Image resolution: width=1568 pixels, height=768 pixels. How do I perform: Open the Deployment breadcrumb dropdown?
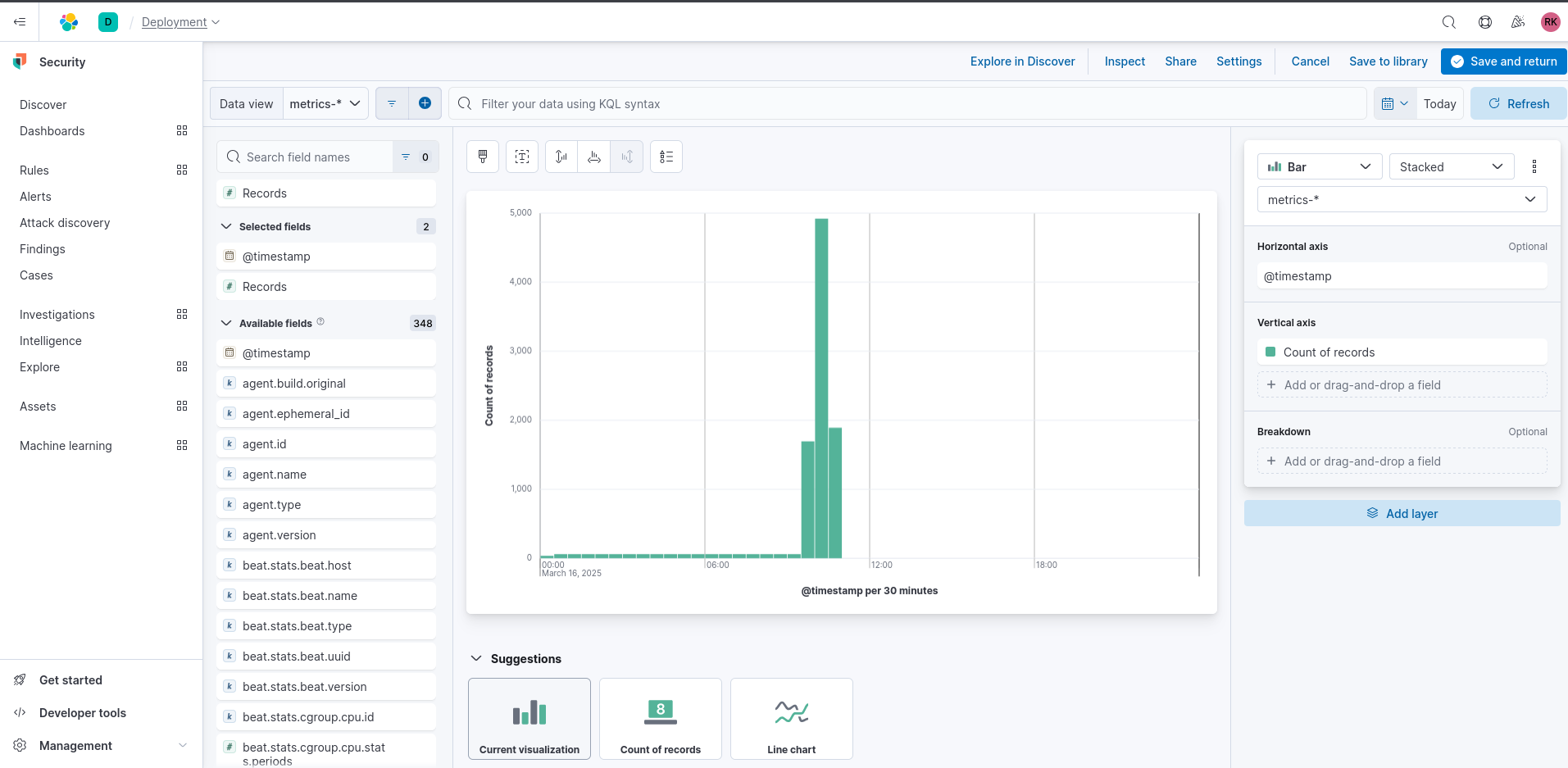180,22
